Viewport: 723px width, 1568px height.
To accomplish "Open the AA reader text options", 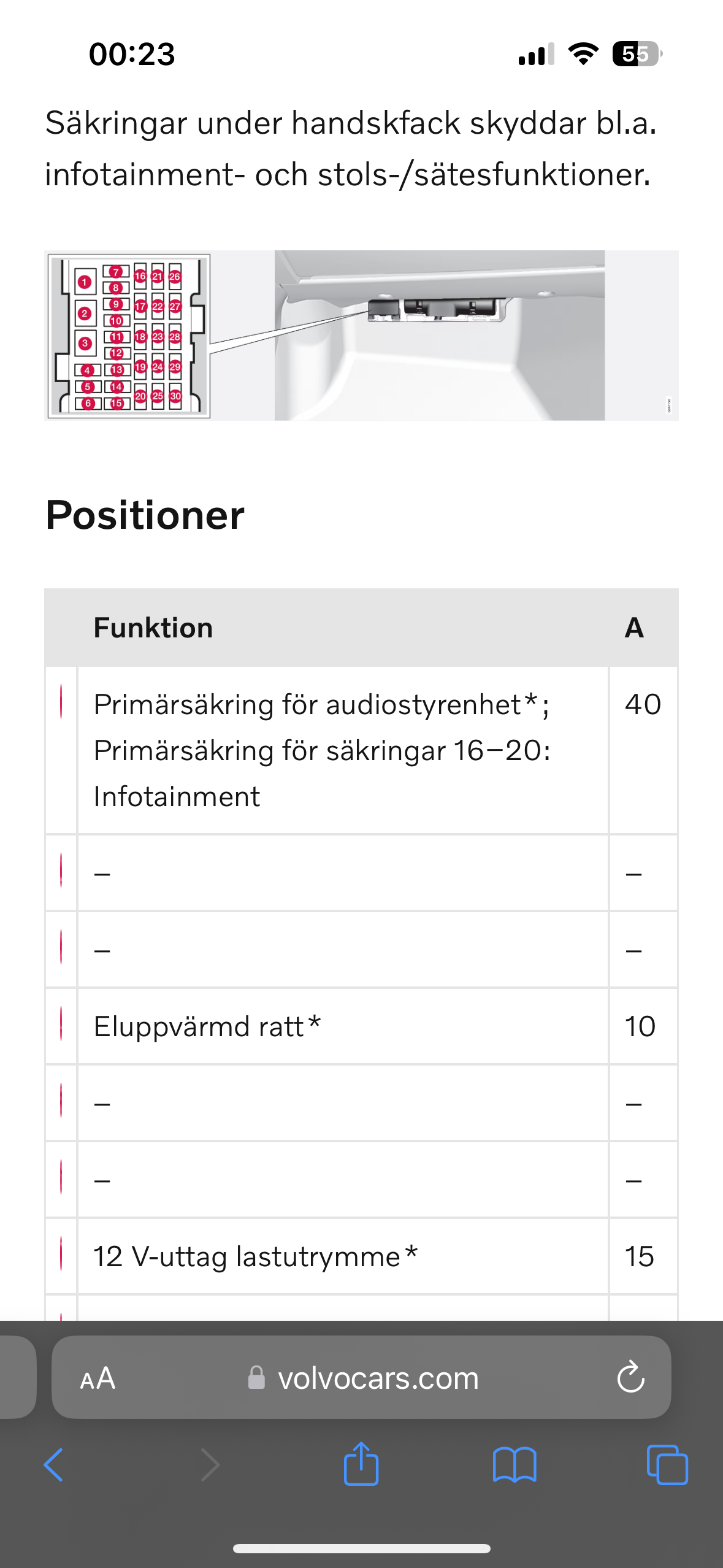I will [98, 1378].
